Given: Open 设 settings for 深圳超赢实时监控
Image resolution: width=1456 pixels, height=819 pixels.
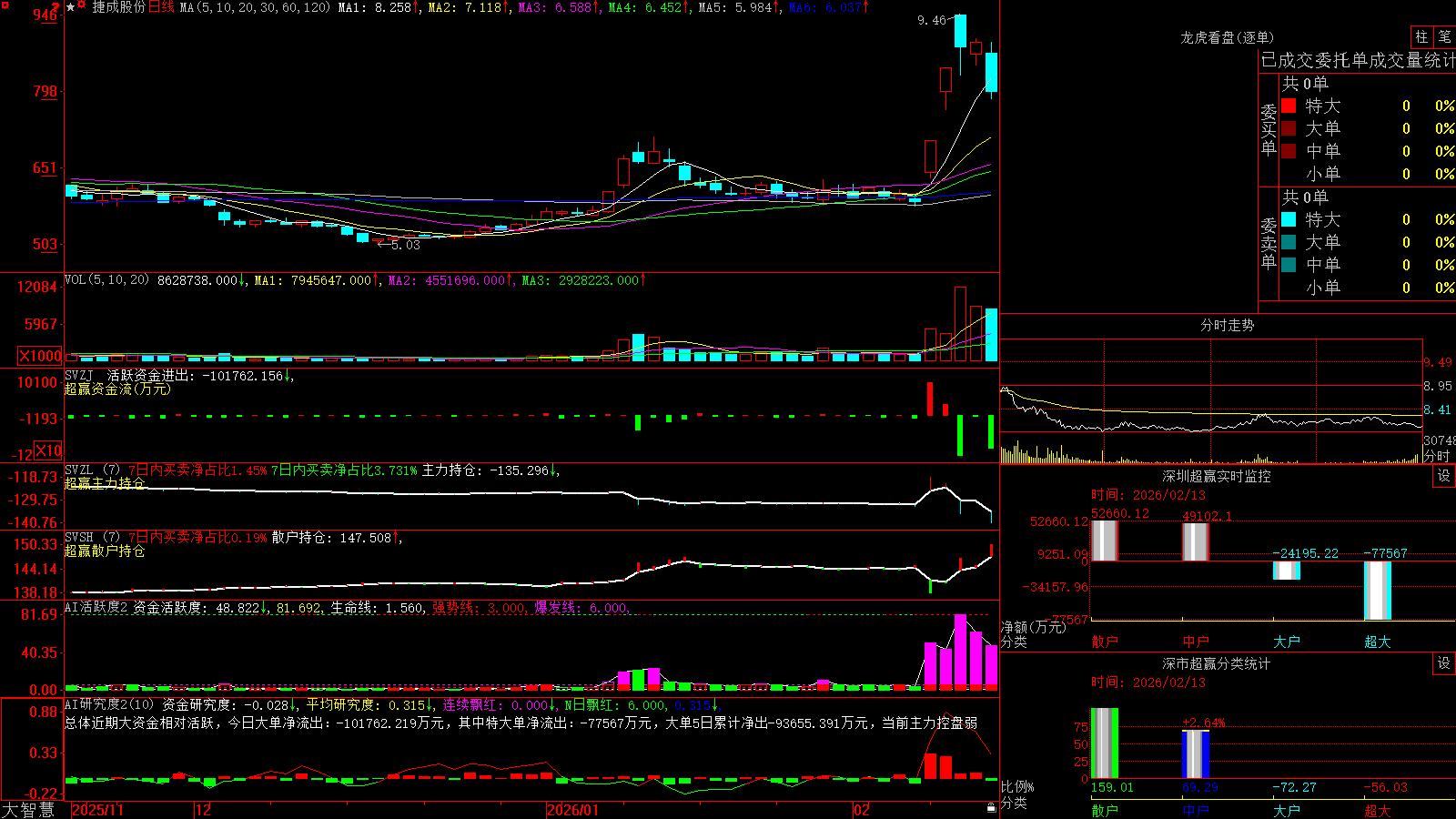Looking at the screenshot, I should click(x=1444, y=476).
